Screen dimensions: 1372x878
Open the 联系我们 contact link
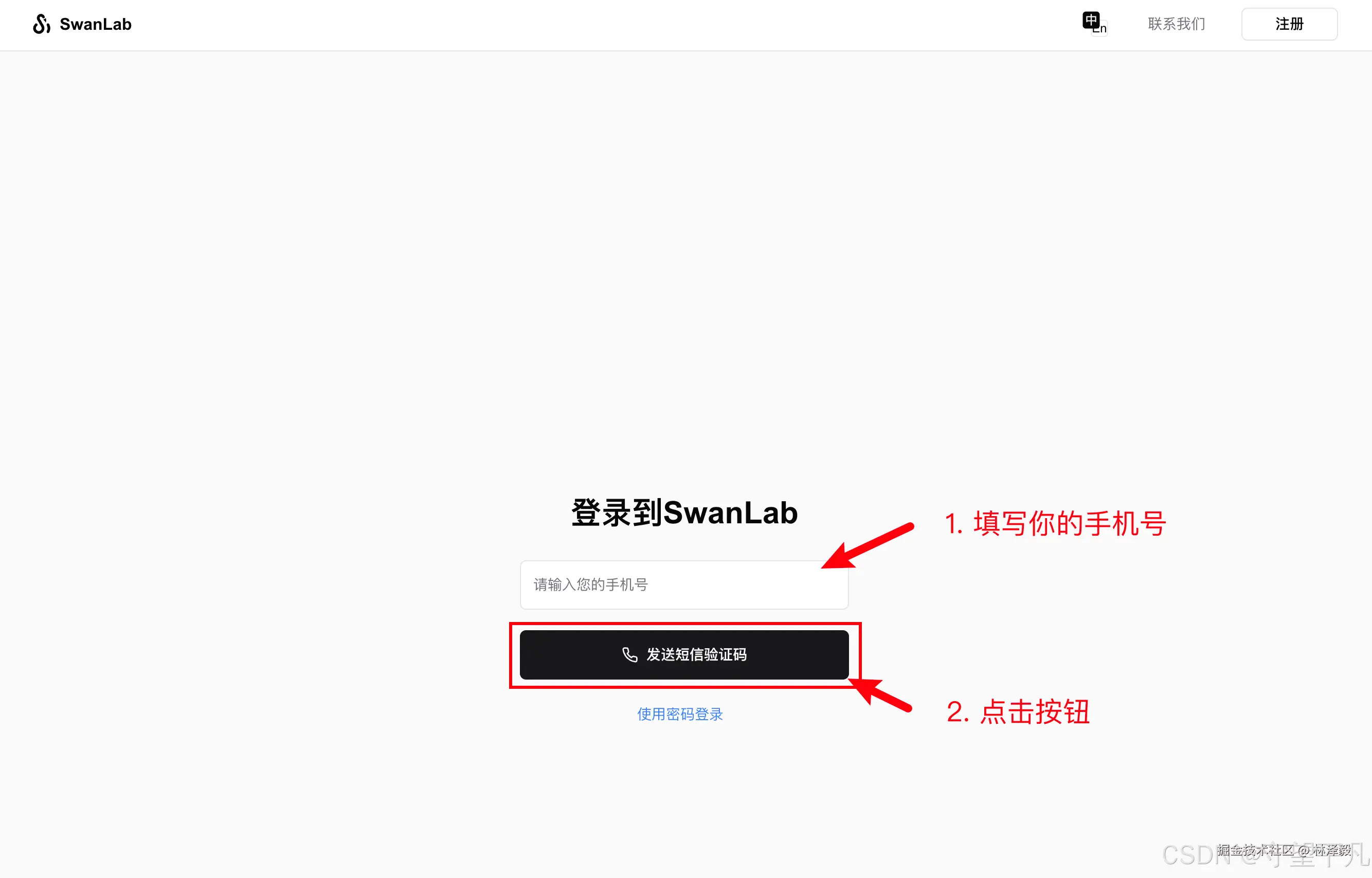pos(1177,24)
